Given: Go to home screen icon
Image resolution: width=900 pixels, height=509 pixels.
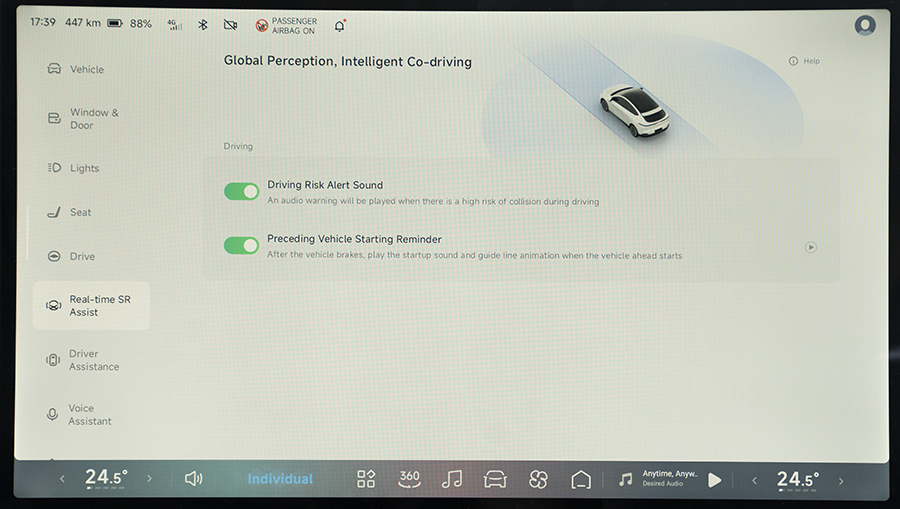Looking at the screenshot, I should tap(581, 479).
